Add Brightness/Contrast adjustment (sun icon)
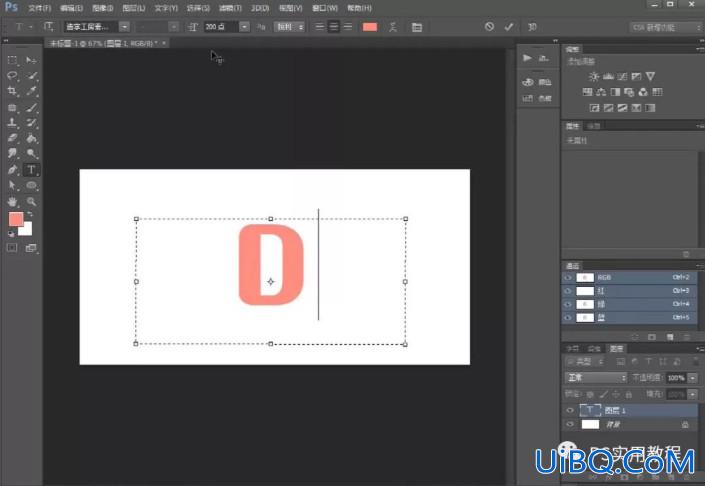 [594, 76]
